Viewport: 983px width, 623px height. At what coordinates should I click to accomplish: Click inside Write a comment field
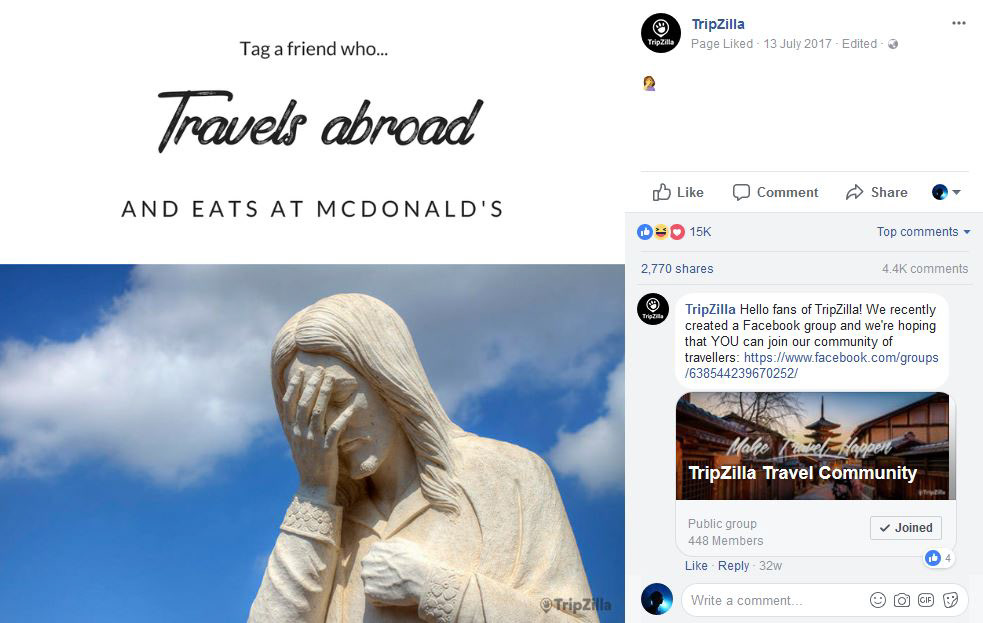pos(774,600)
